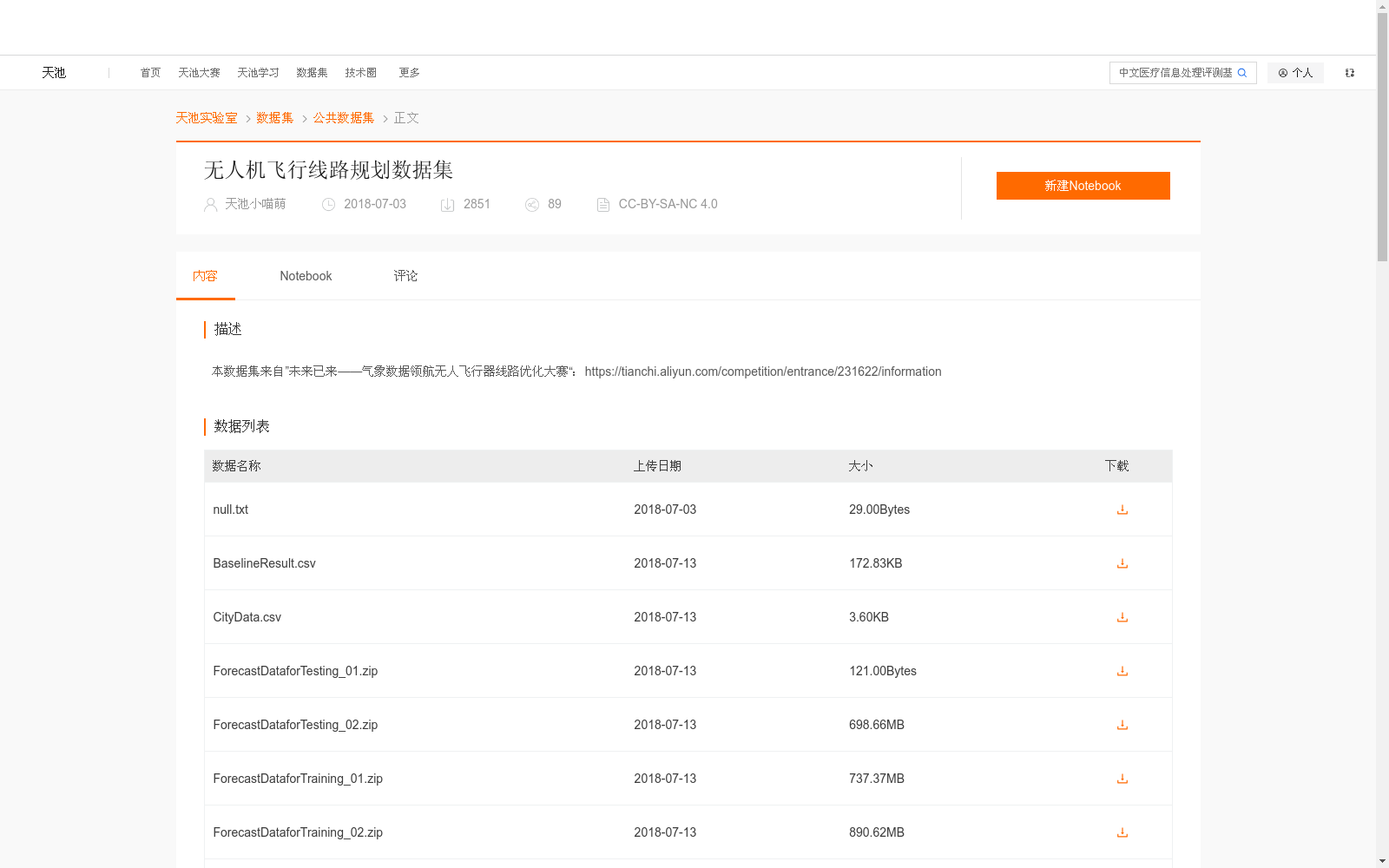Open 数据集 in the top navigation
The width and height of the screenshot is (1389, 868).
pos(312,73)
